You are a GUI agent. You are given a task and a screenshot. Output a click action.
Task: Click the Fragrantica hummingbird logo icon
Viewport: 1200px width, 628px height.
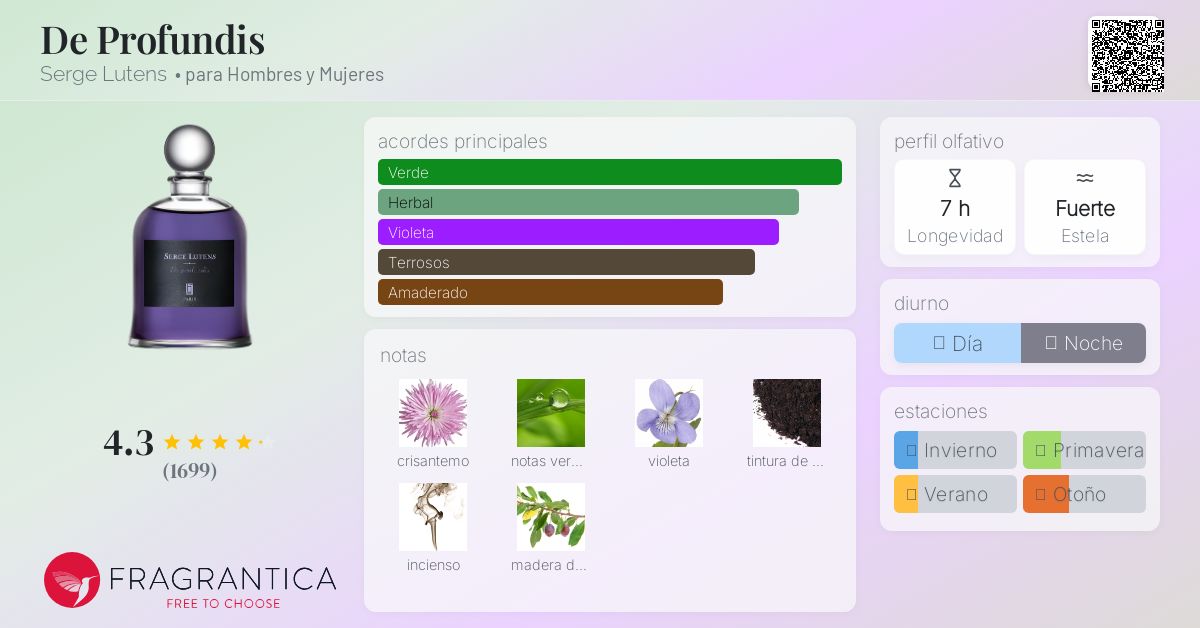72,580
